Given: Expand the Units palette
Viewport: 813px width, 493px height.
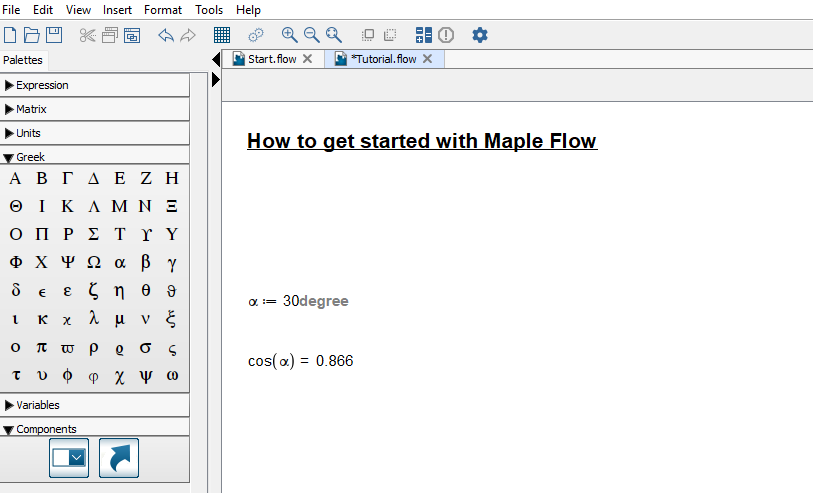Looking at the screenshot, I should 95,133.
